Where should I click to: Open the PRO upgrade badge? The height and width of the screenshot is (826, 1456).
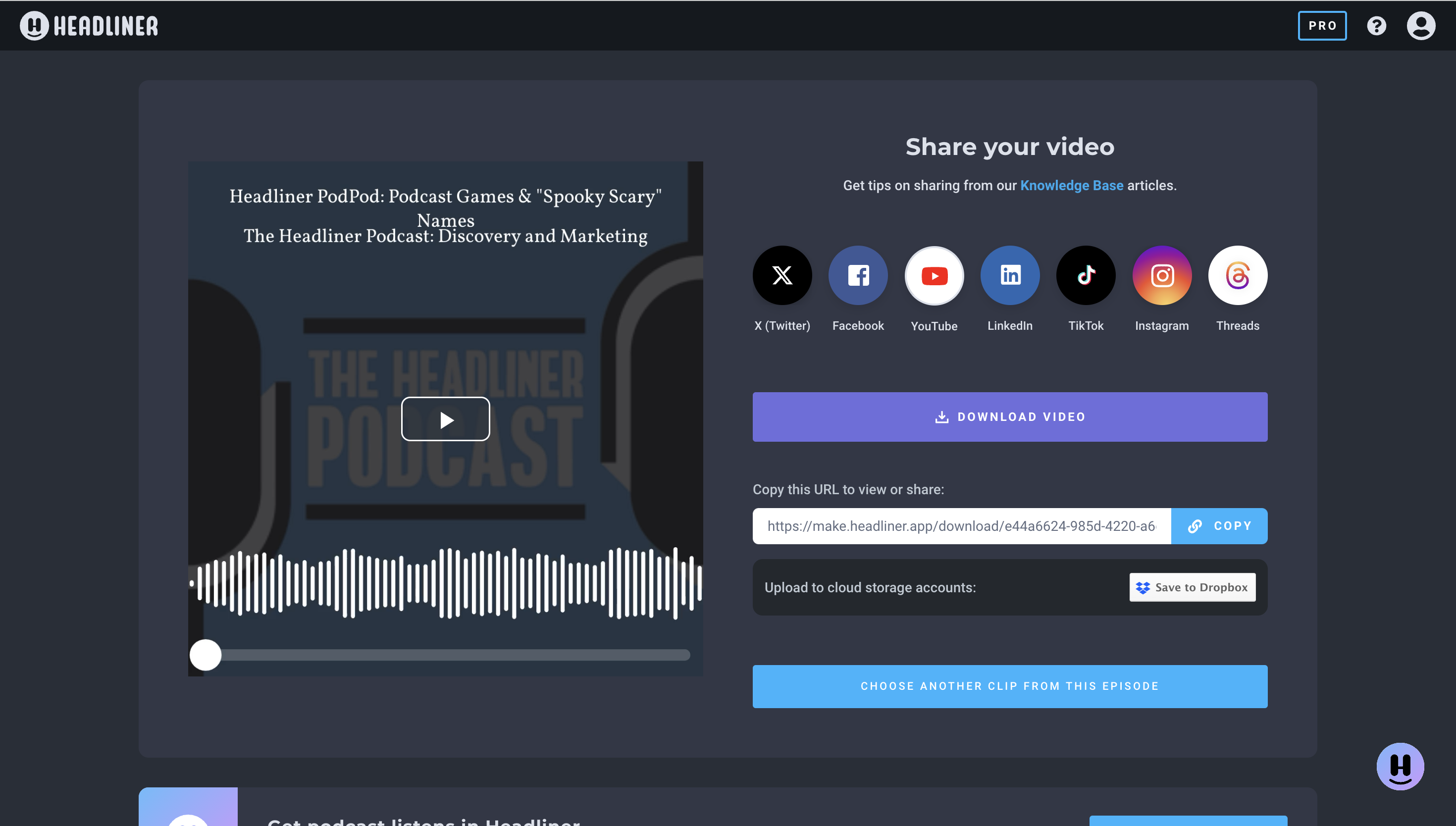[1322, 26]
